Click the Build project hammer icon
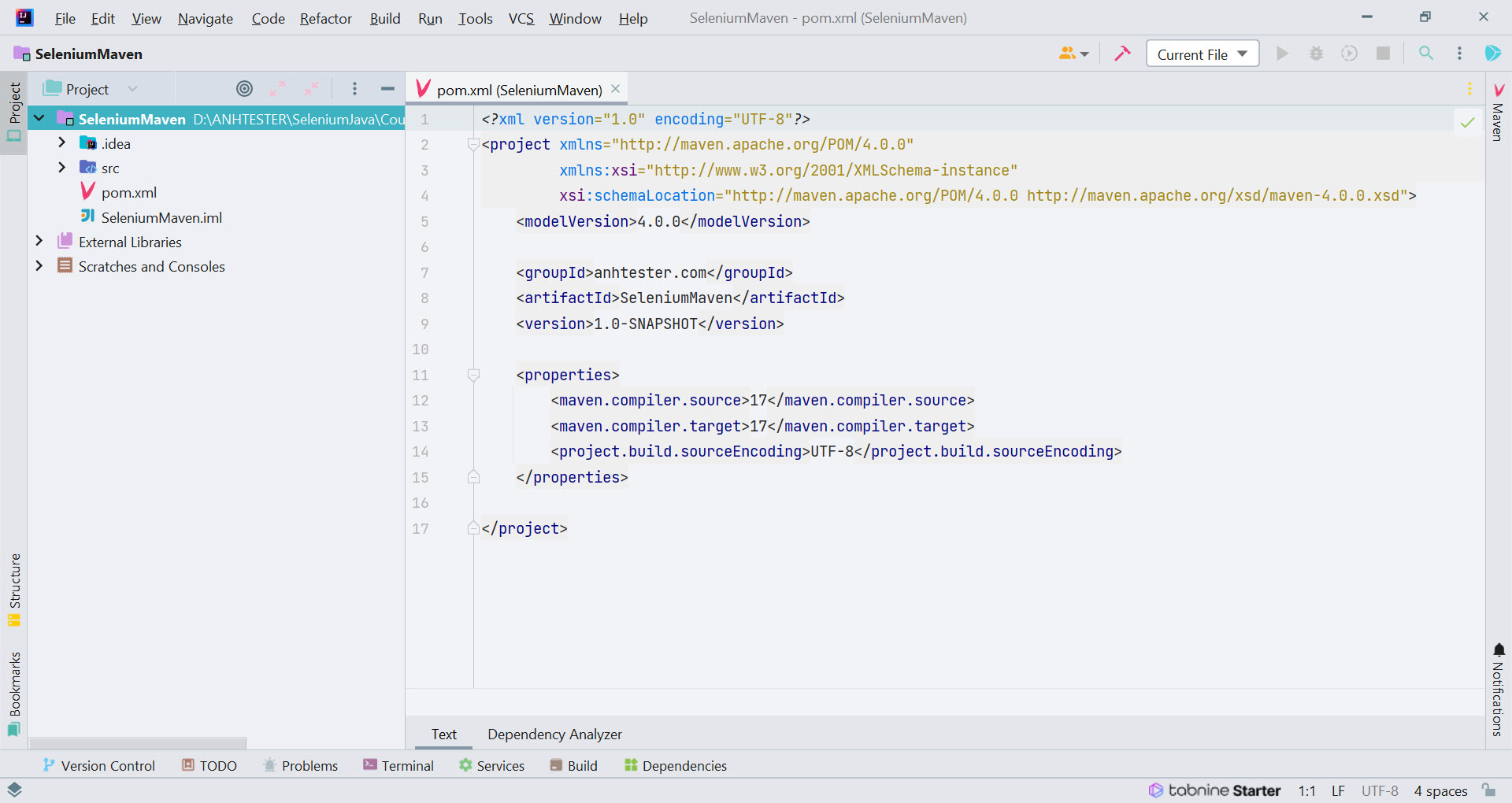Viewport: 1512px width, 803px height. (1122, 54)
